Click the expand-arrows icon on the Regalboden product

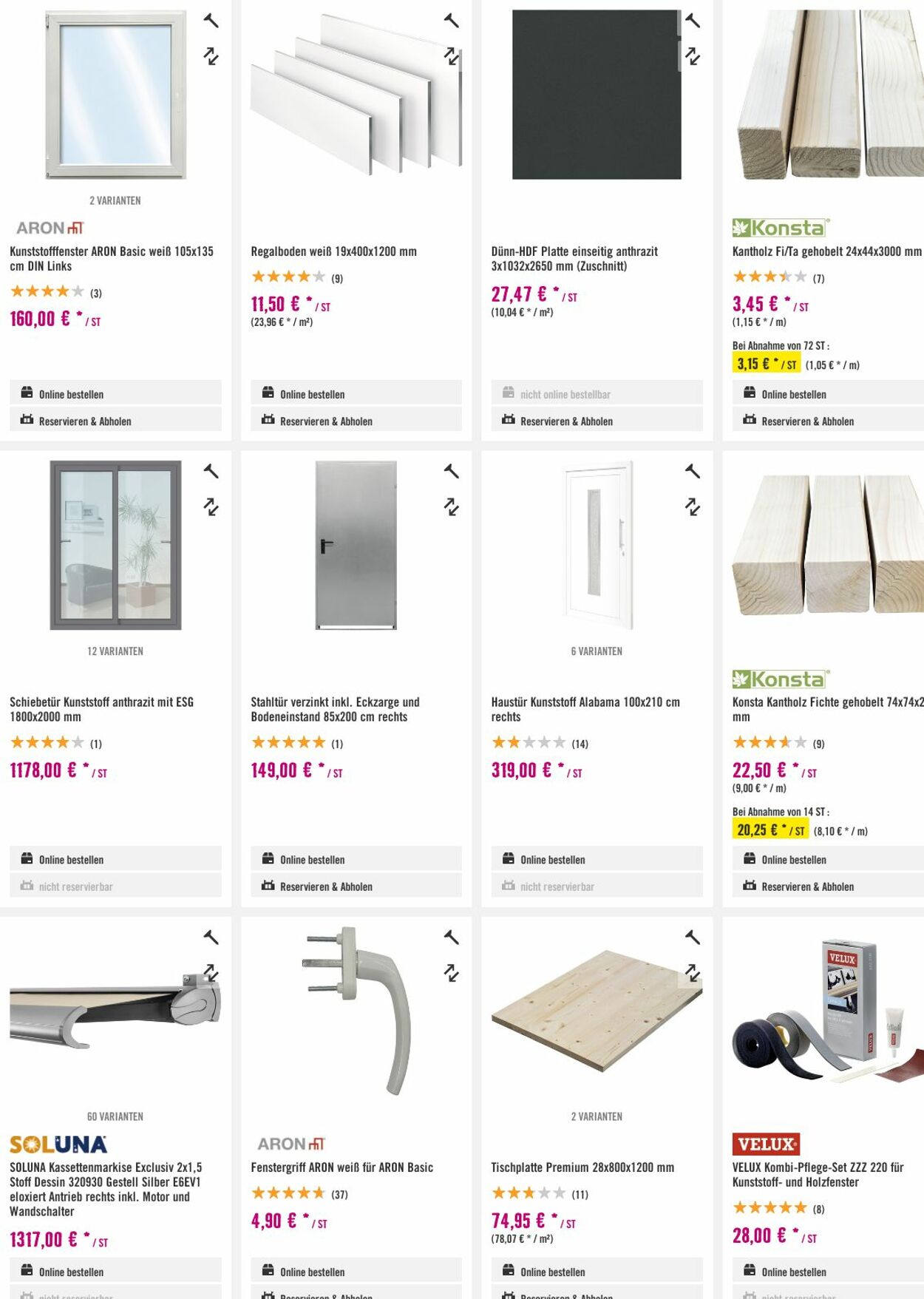pyautogui.click(x=452, y=54)
